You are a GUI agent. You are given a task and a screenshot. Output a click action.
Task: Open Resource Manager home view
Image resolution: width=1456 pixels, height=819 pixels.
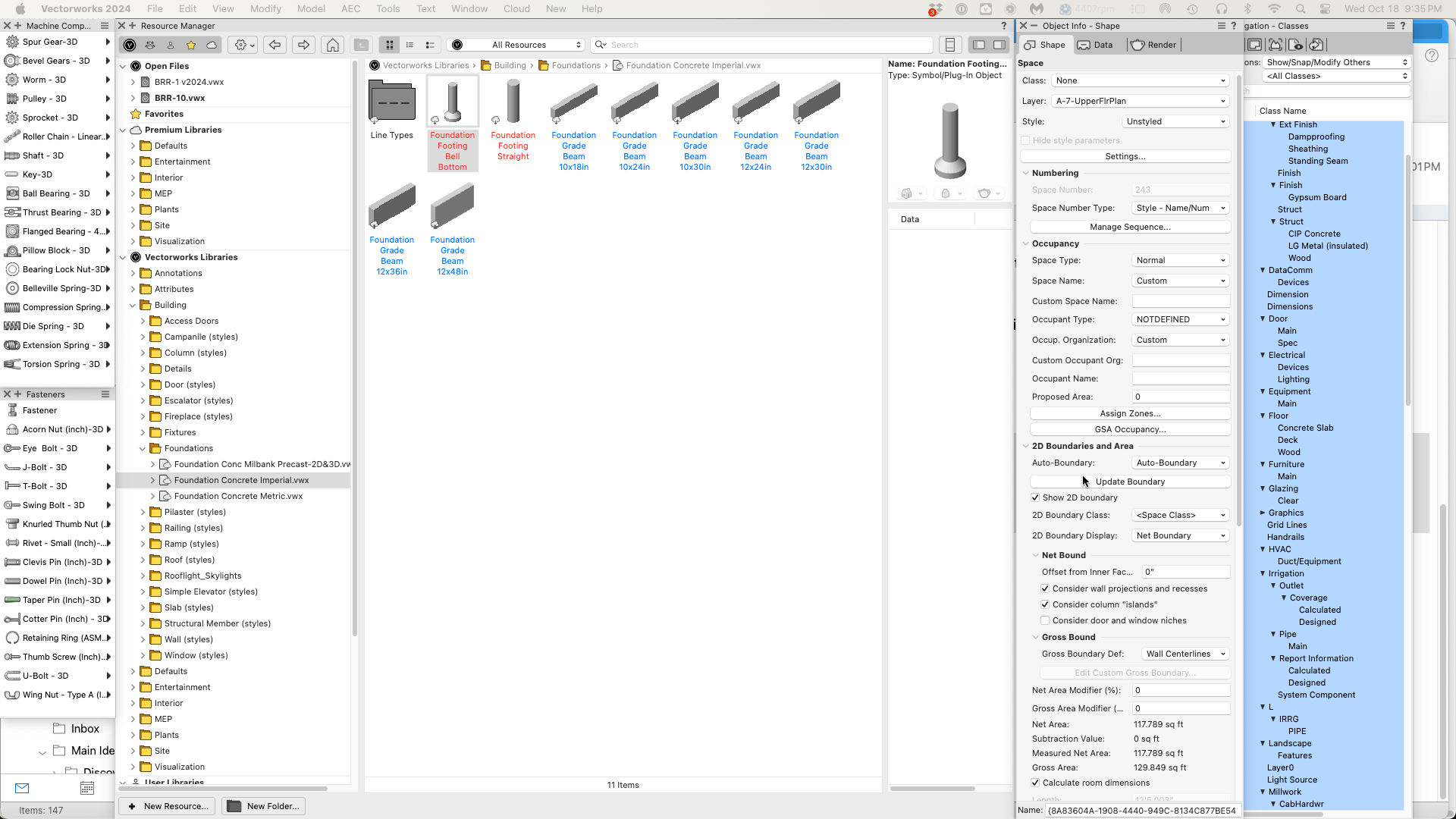[x=332, y=45]
